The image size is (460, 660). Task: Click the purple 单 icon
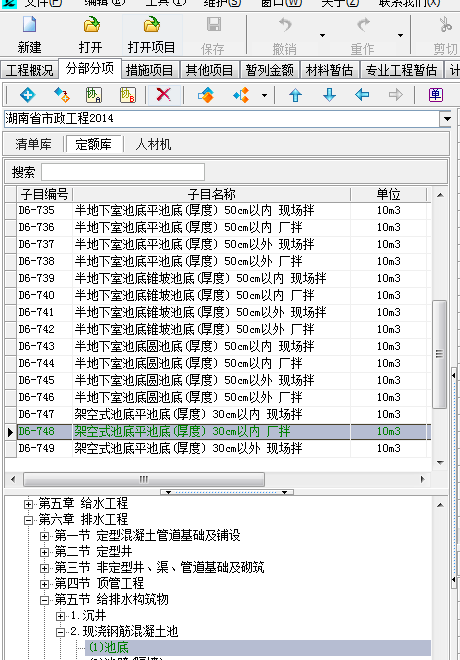tap(436, 95)
